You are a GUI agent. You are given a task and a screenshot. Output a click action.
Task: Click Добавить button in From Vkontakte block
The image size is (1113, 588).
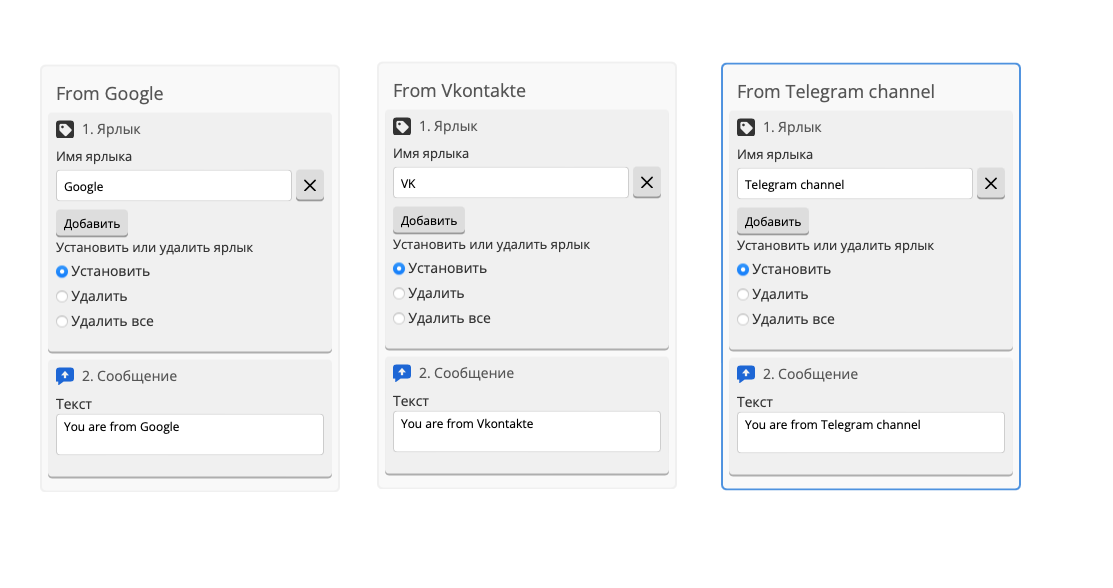click(429, 220)
